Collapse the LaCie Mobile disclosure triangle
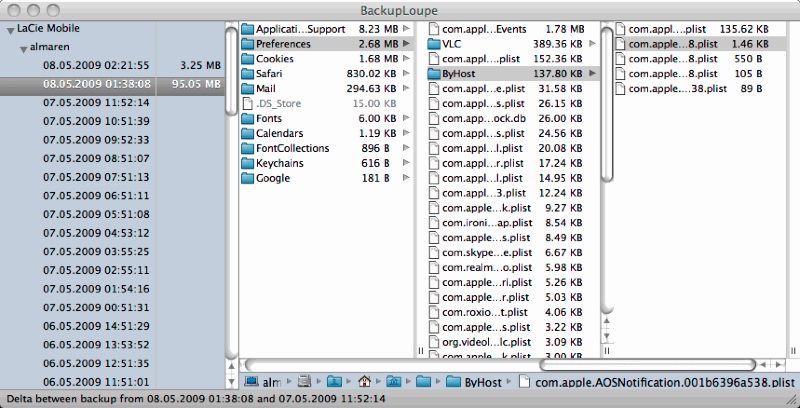This screenshot has width=800, height=408. pyautogui.click(x=10, y=31)
